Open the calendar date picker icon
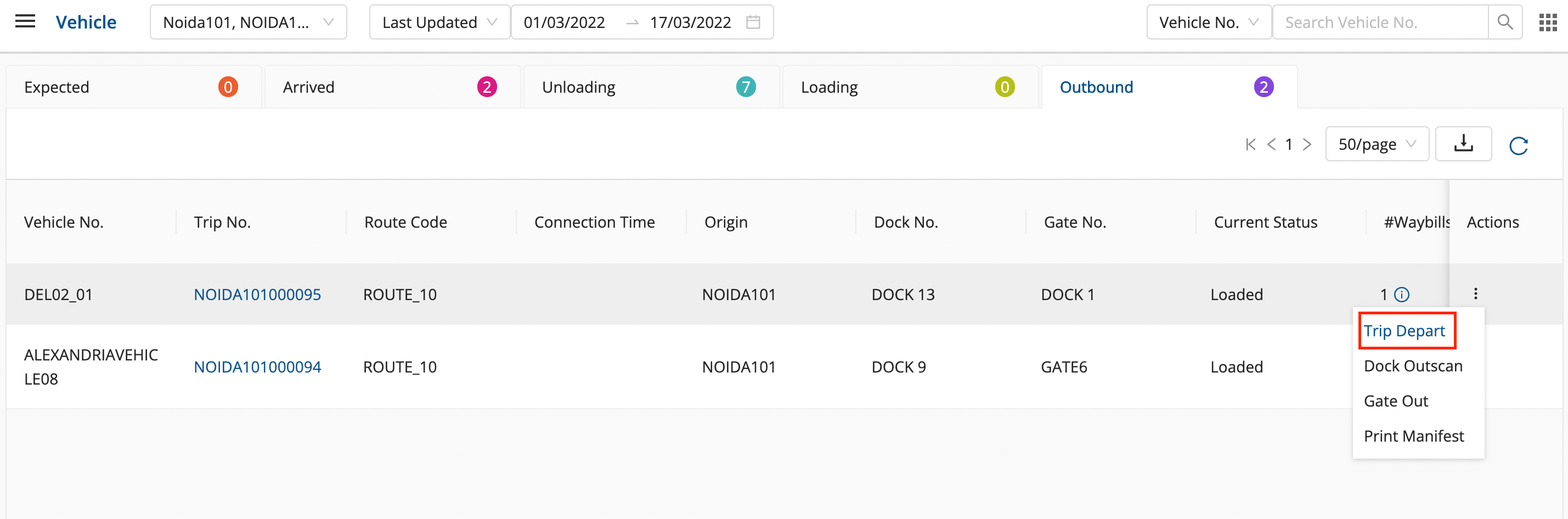1568x519 pixels. click(x=753, y=22)
